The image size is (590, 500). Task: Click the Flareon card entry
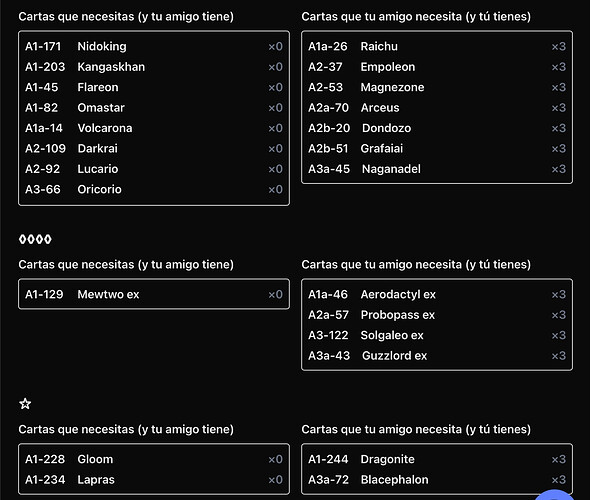pos(154,87)
